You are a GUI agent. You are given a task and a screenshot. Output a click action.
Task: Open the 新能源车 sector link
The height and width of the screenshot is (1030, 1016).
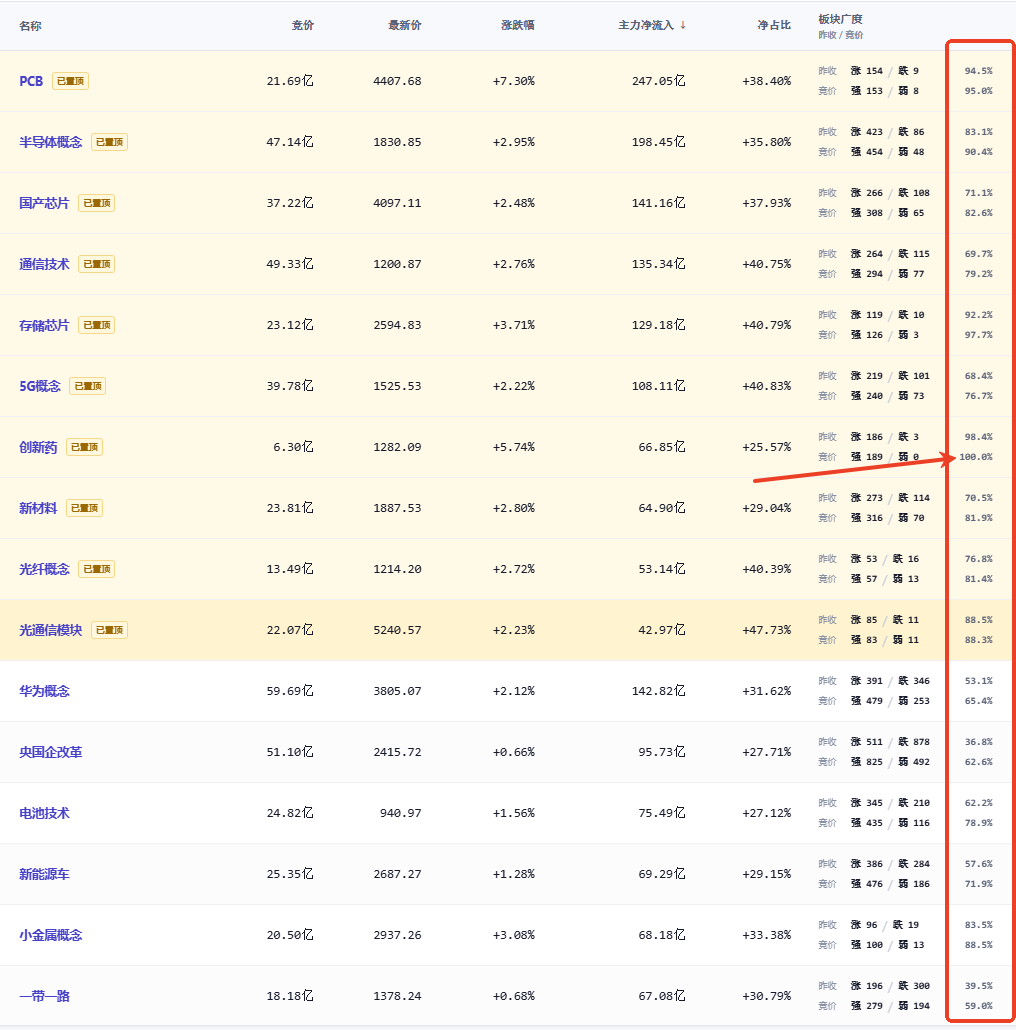coord(44,874)
